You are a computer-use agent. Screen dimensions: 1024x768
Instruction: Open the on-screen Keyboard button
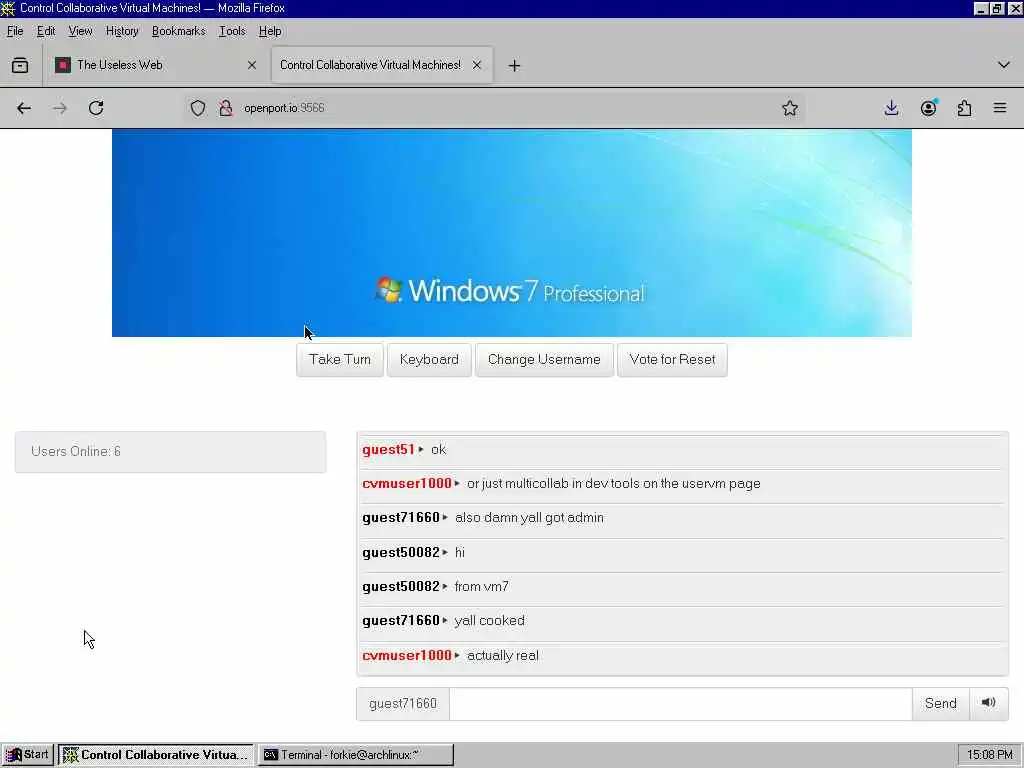pyautogui.click(x=429, y=360)
